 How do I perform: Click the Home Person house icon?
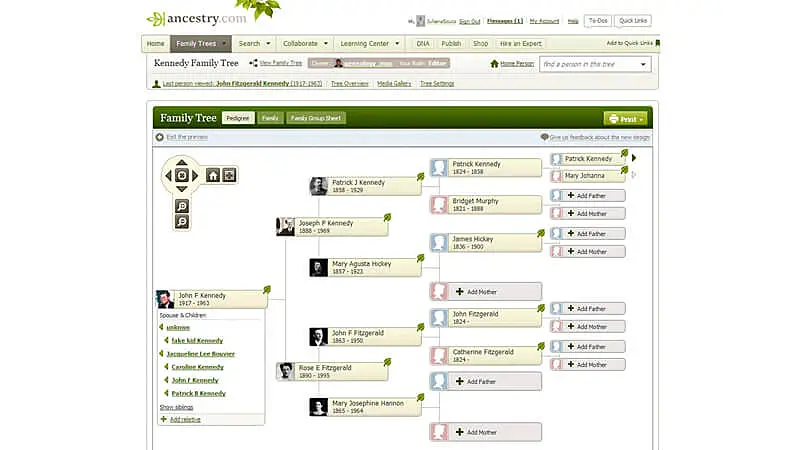[x=494, y=64]
